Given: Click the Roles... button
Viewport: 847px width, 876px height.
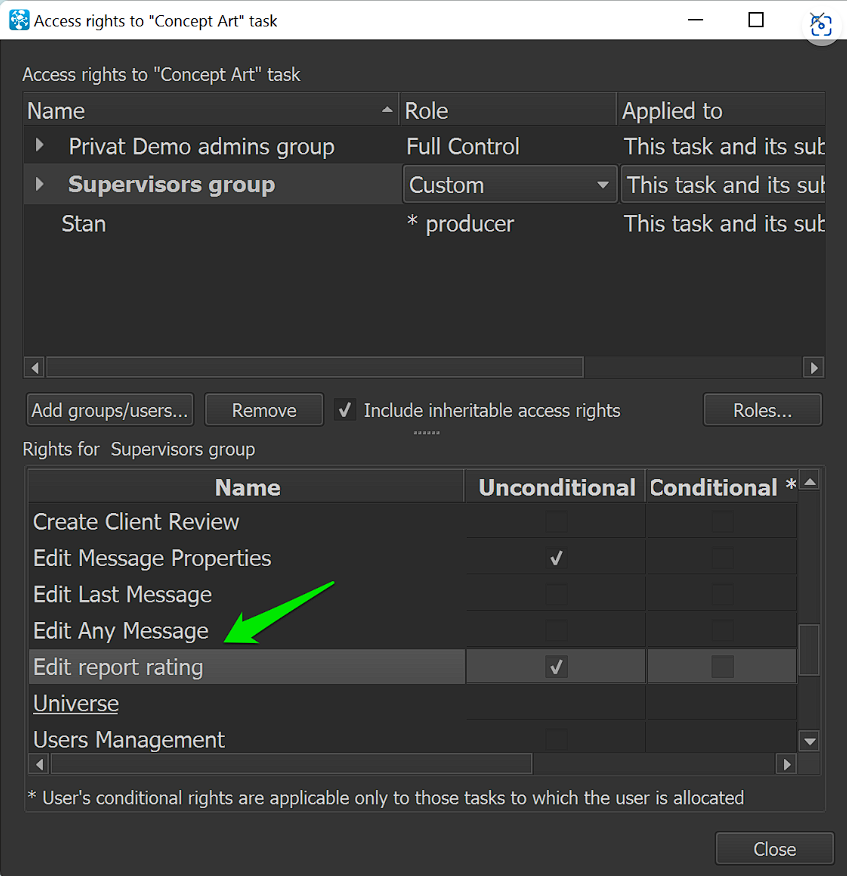Looking at the screenshot, I should pyautogui.click(x=763, y=410).
